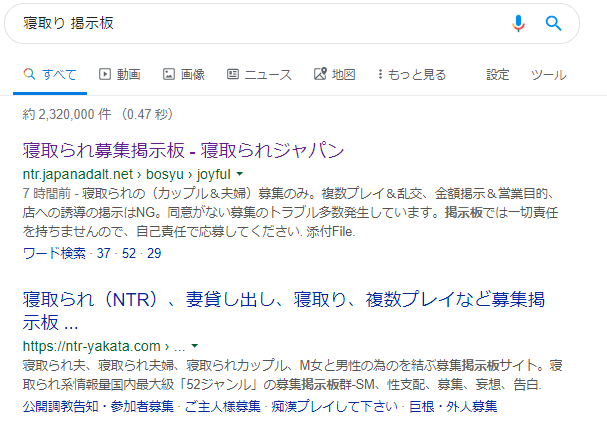
Task: Open 設定 options
Action: [498, 74]
